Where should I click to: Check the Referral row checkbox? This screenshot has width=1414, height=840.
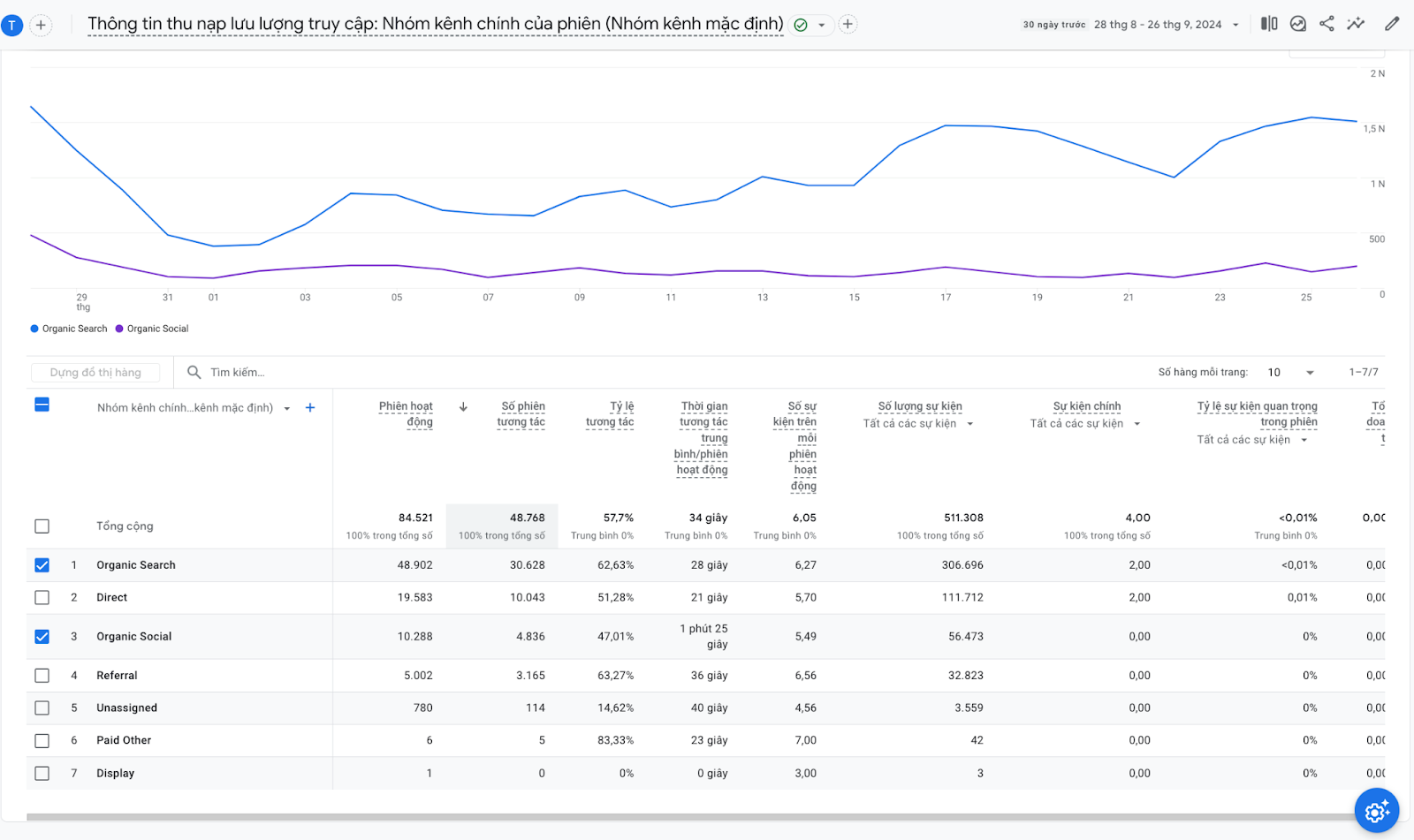[x=42, y=676]
